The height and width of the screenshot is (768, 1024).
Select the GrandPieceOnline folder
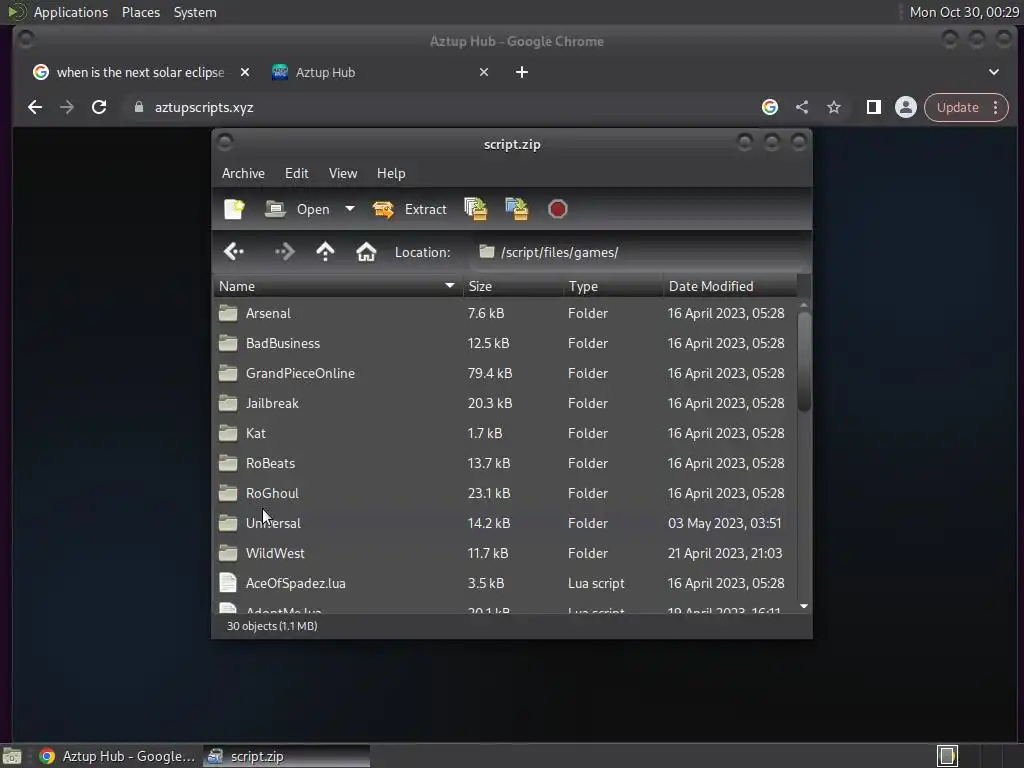click(505, 374)
